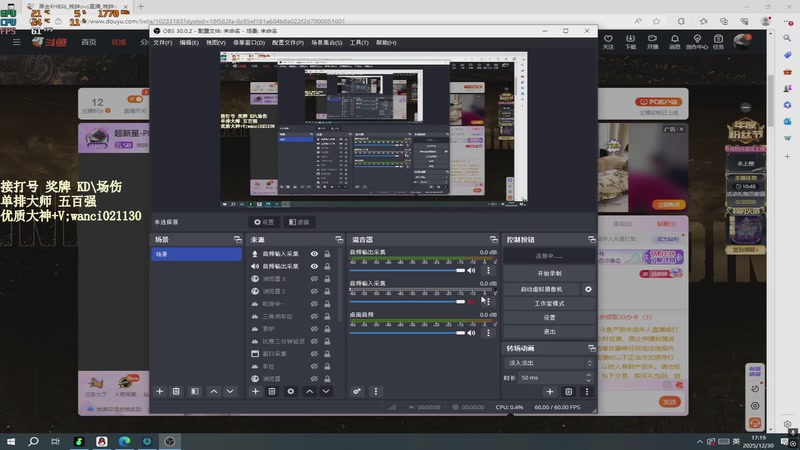Open Edge browser from taskbar
The image size is (800, 450).
pyautogui.click(x=124, y=441)
